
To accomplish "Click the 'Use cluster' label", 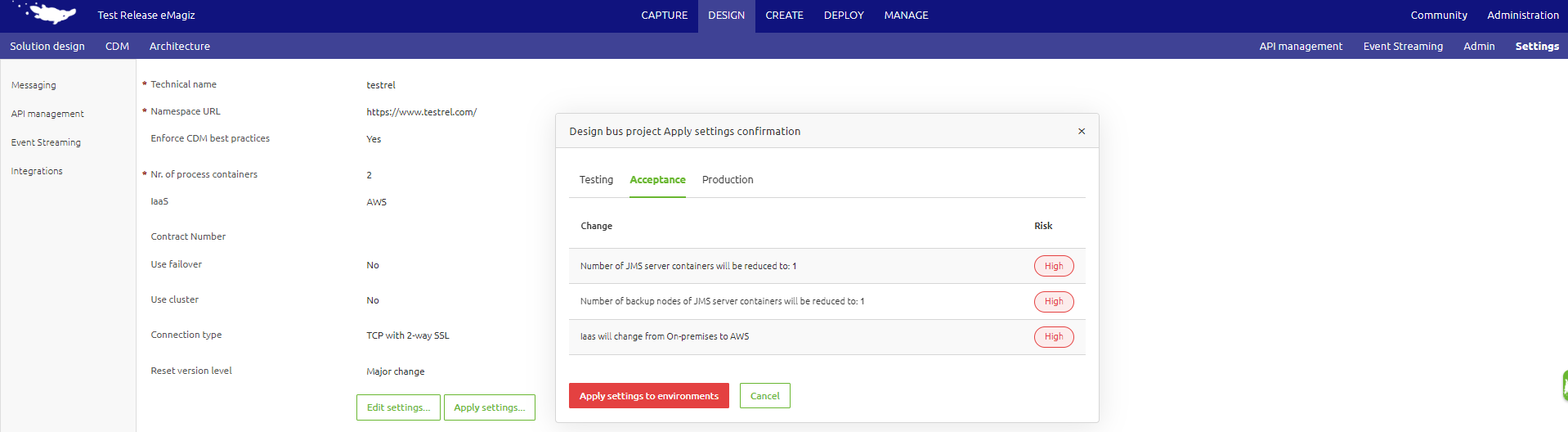I will (175, 299).
